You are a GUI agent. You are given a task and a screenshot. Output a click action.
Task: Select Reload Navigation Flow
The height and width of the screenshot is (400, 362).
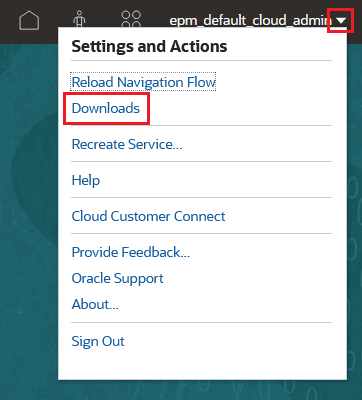[x=144, y=82]
